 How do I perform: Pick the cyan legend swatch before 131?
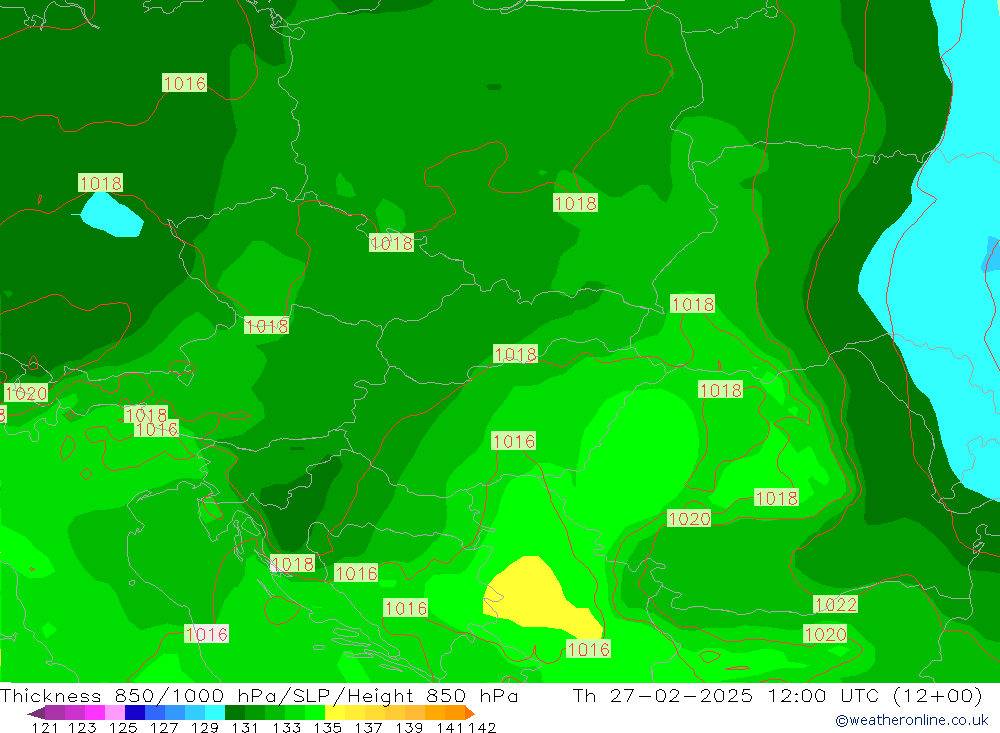[215, 713]
